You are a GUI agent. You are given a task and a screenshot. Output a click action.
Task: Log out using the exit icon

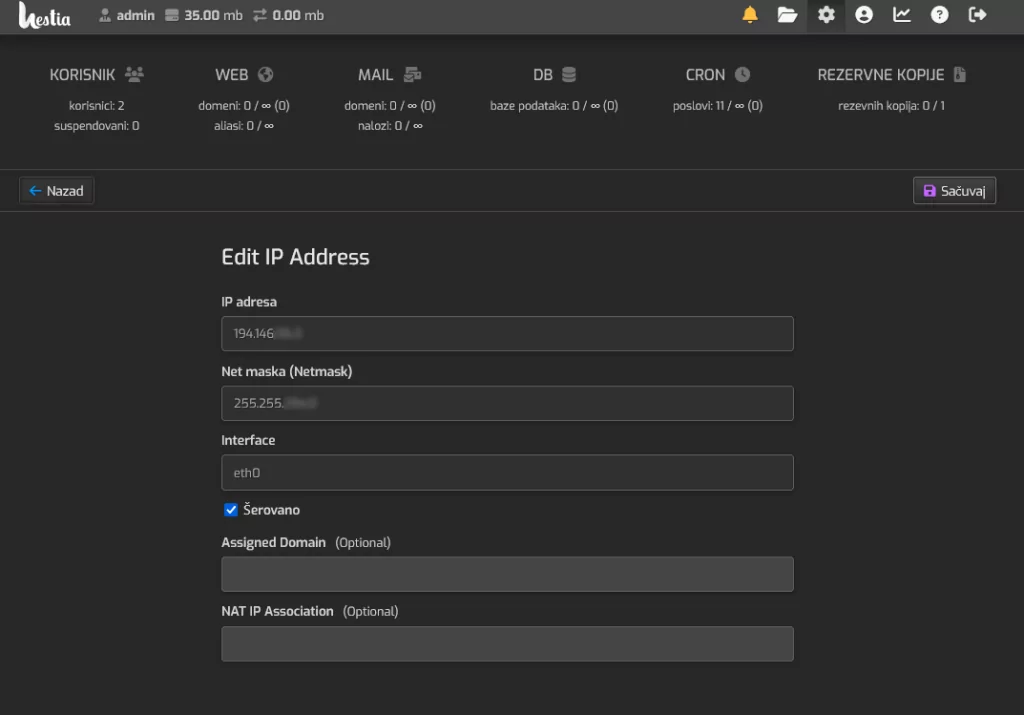click(x=977, y=14)
